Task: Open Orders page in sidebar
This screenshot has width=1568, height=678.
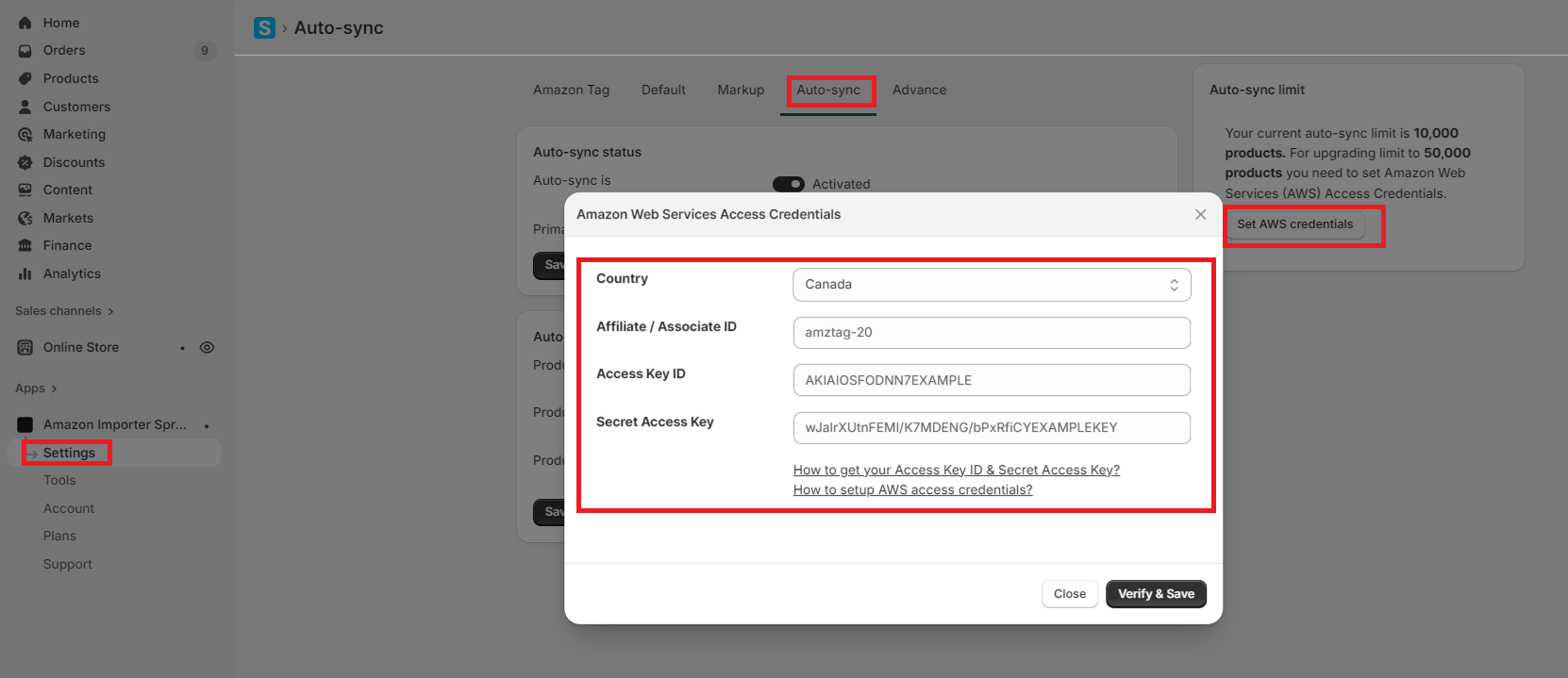Action: (x=64, y=51)
